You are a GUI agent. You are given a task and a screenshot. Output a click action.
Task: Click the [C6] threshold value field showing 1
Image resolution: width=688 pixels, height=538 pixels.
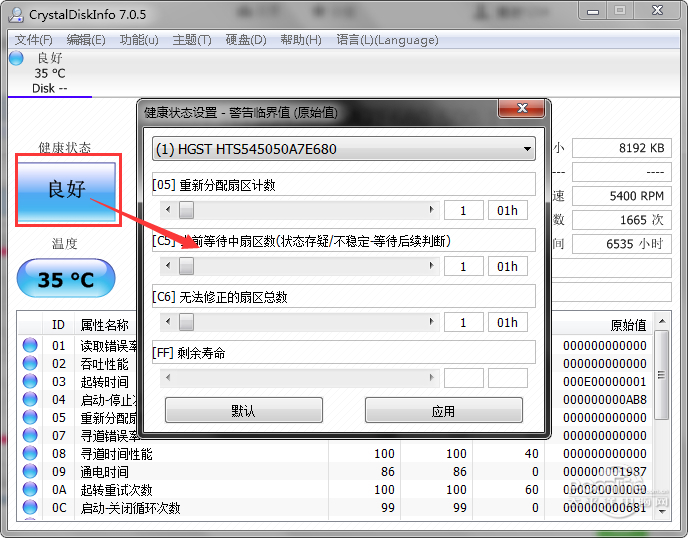[x=463, y=323]
